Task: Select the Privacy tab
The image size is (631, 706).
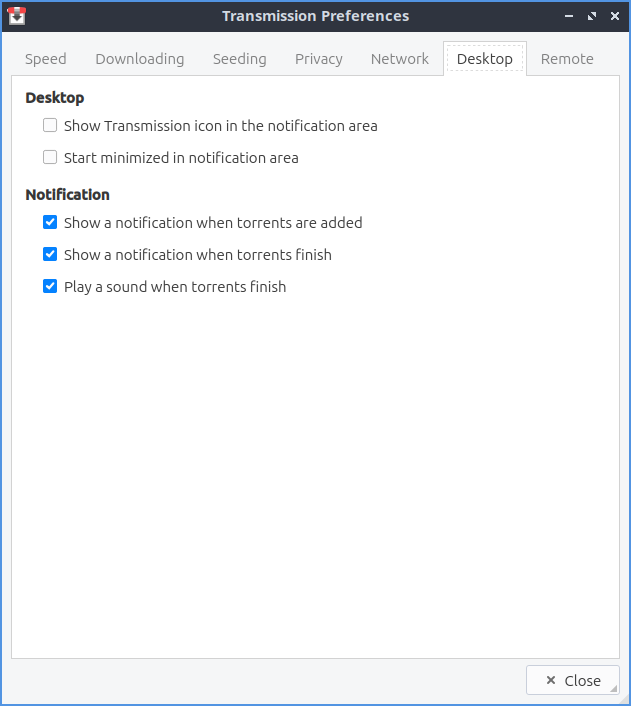Action: (319, 59)
